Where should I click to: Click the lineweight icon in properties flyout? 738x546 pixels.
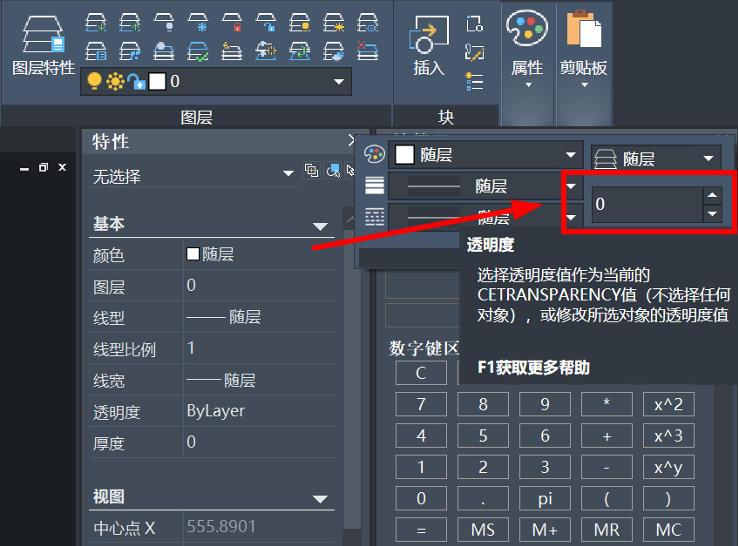(x=374, y=185)
